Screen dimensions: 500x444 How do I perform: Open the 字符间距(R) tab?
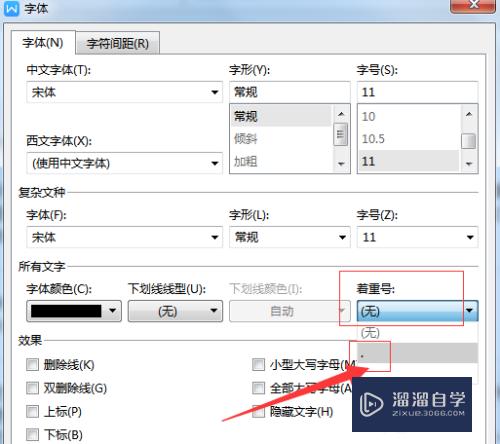(118, 43)
